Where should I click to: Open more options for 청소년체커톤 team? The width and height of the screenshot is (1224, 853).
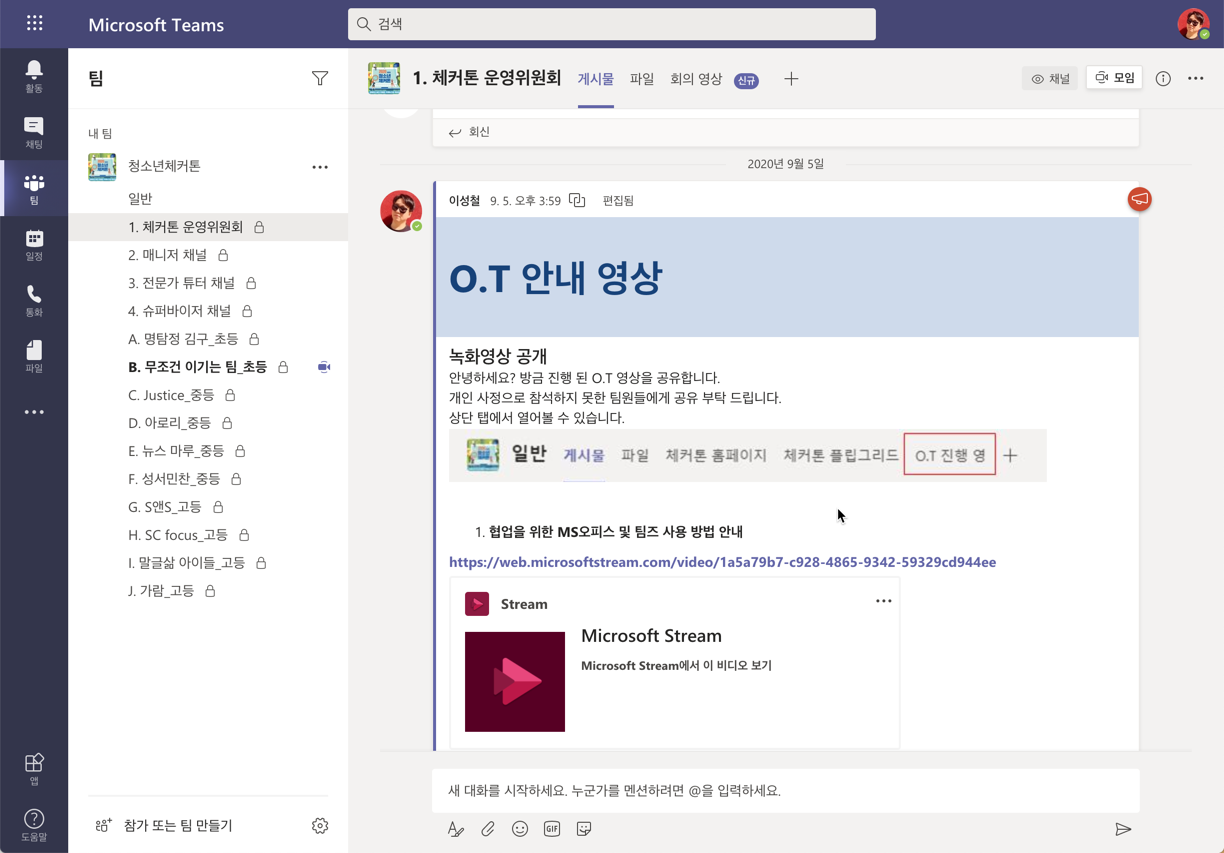pyautogui.click(x=320, y=167)
